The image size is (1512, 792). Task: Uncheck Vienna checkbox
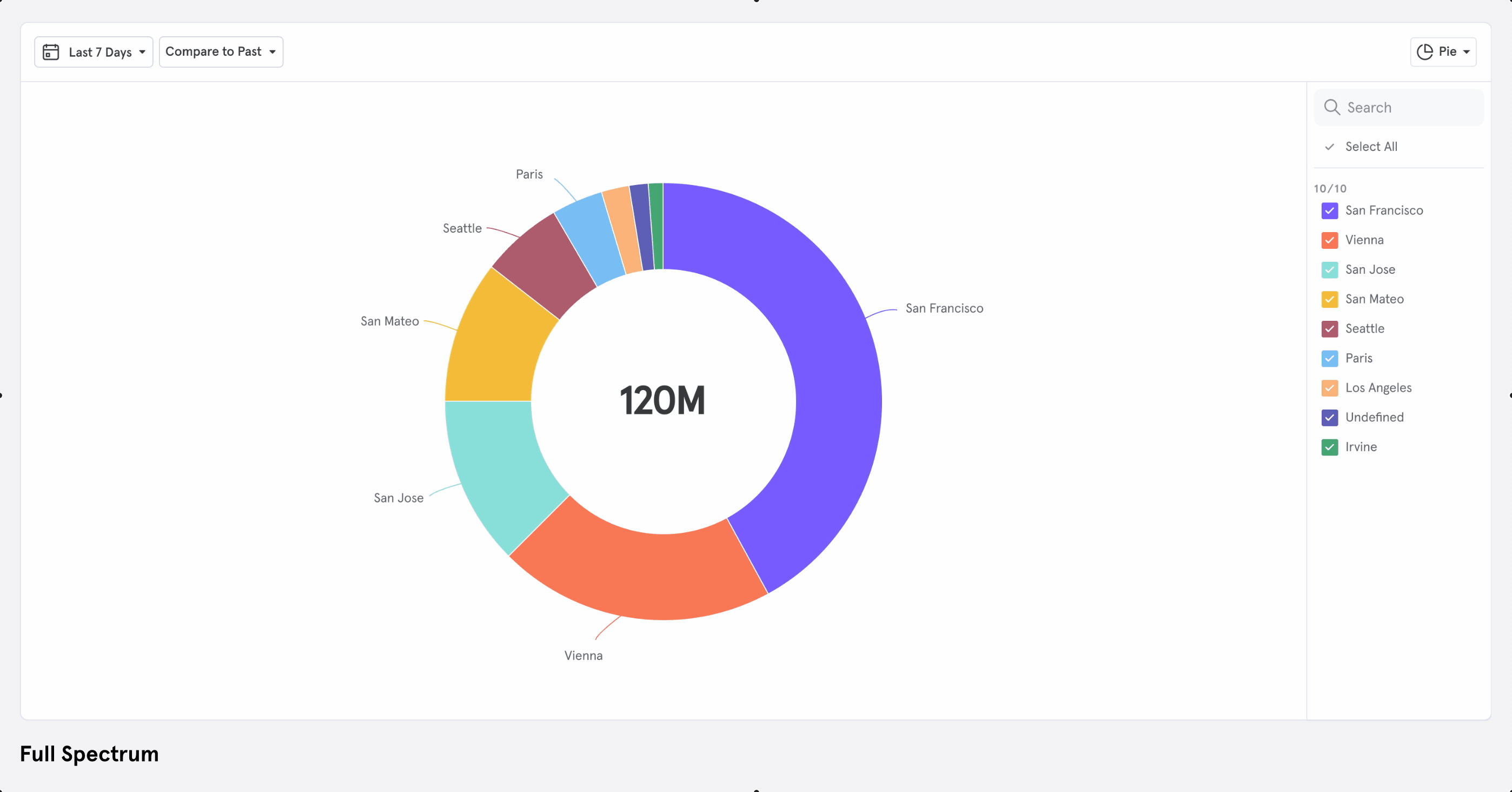(1329, 240)
